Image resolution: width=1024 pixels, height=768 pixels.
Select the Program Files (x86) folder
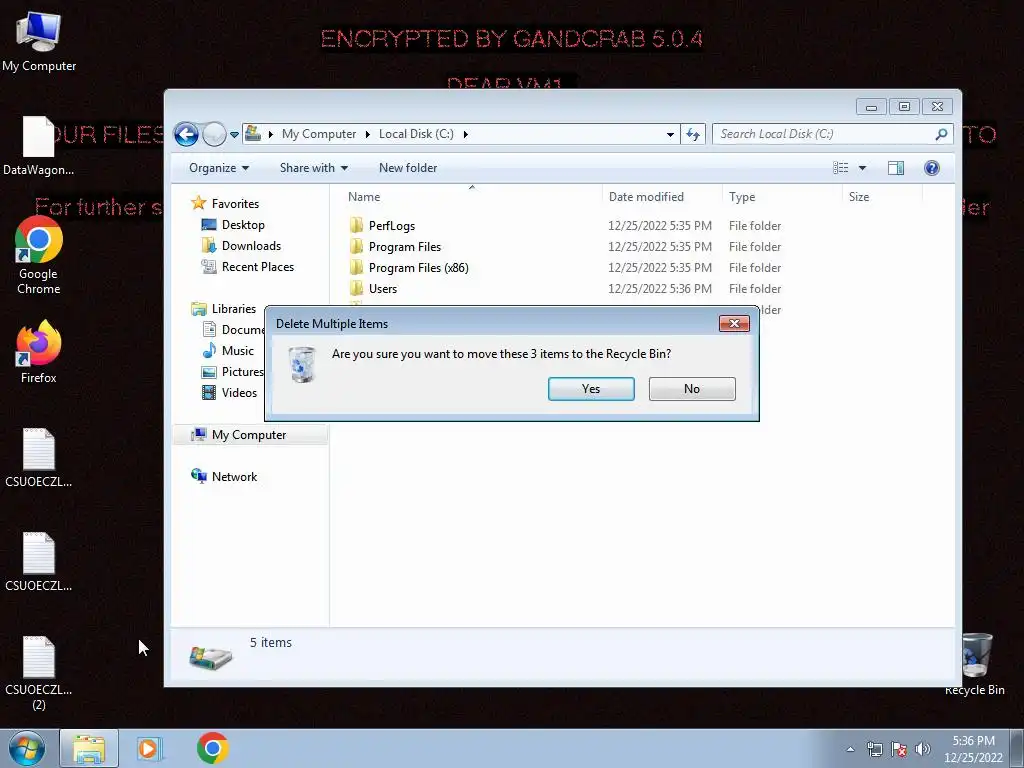(x=419, y=268)
